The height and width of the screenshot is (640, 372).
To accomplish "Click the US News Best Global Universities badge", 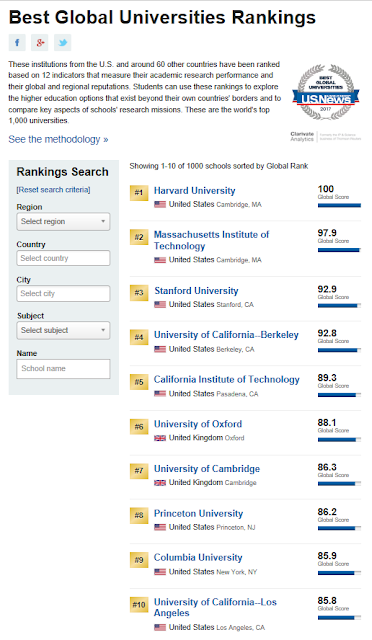I will [325, 91].
